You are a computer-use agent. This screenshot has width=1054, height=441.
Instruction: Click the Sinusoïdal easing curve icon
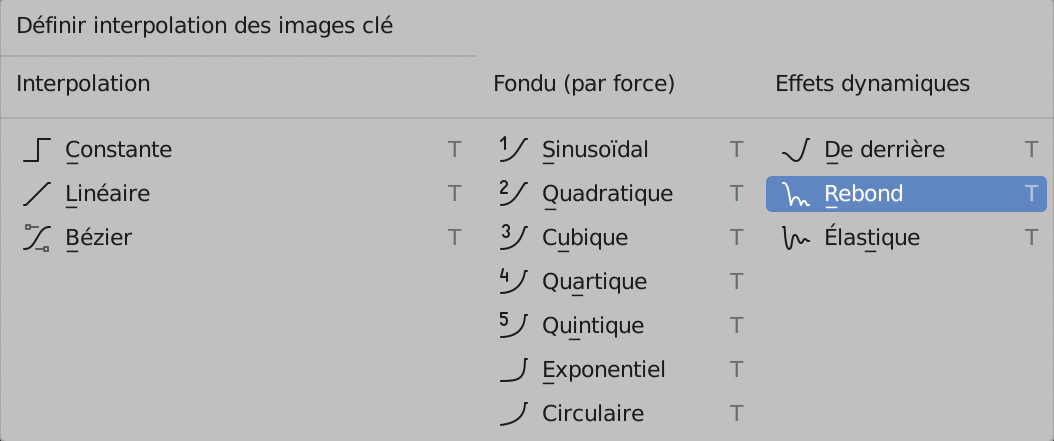513,150
